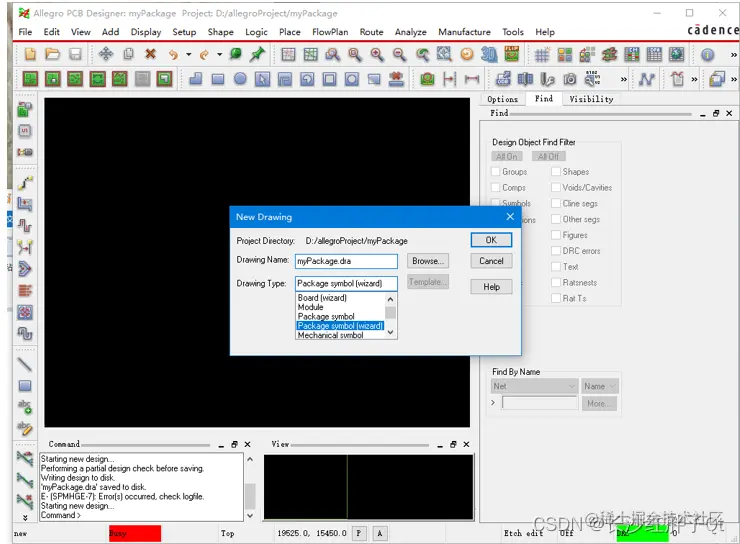The height and width of the screenshot is (544, 740).
Task: Click the Add Text abc icon
Action: pos(25,407)
